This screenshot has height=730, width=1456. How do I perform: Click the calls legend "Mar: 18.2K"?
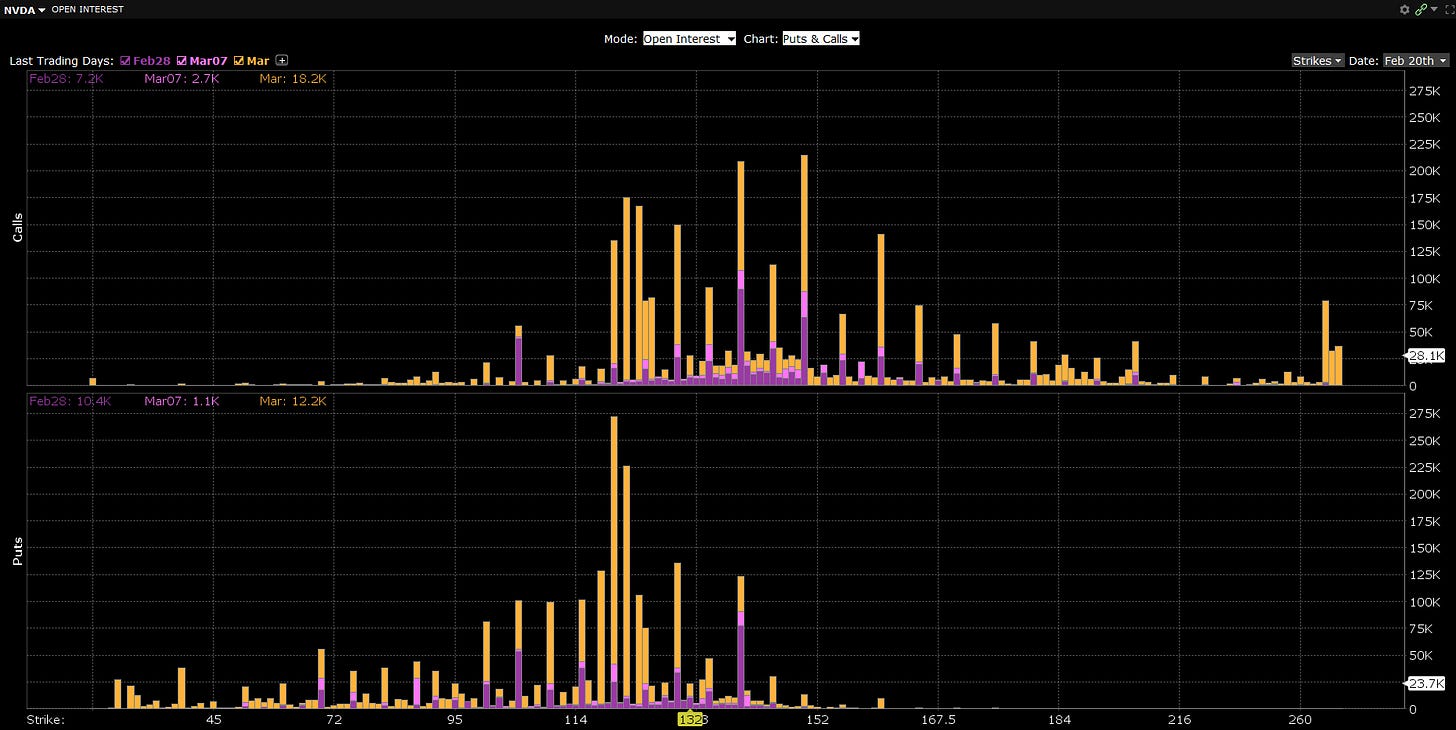(x=292, y=78)
